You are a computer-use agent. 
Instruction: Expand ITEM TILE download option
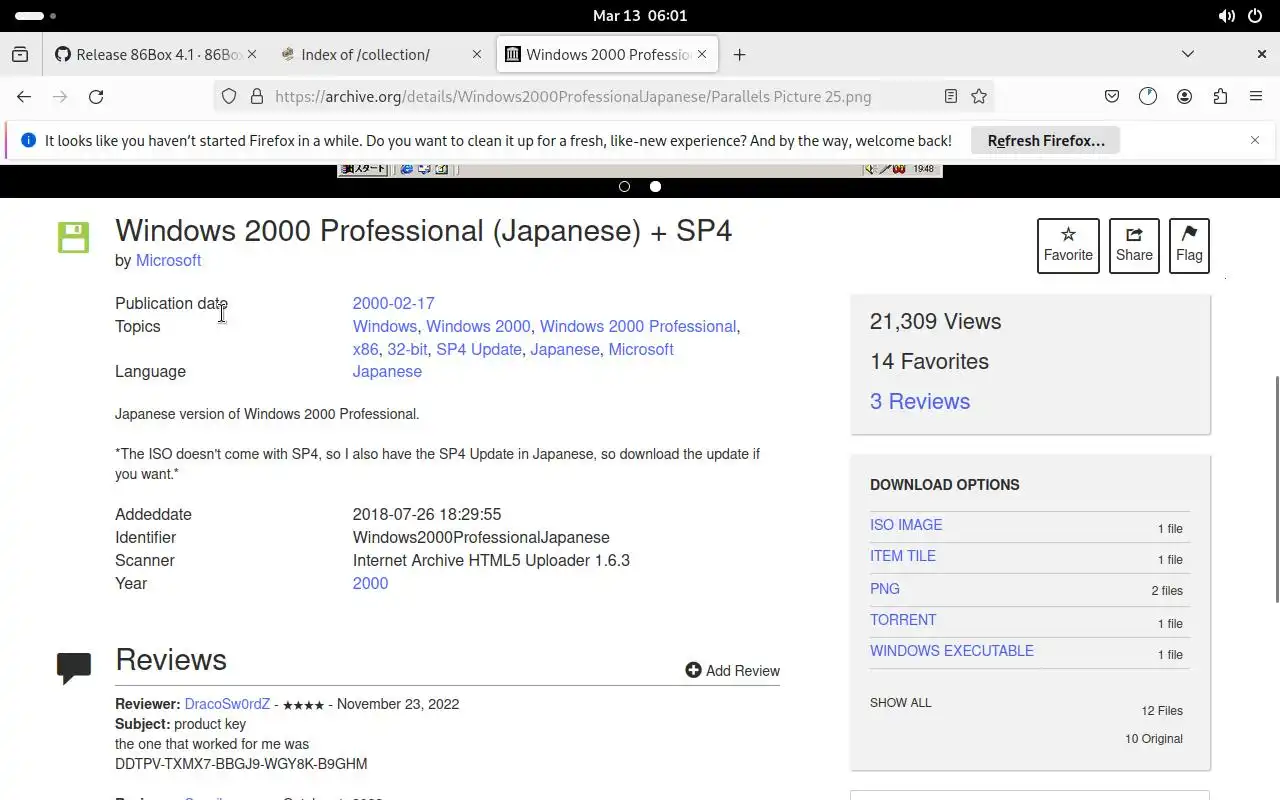[903, 556]
